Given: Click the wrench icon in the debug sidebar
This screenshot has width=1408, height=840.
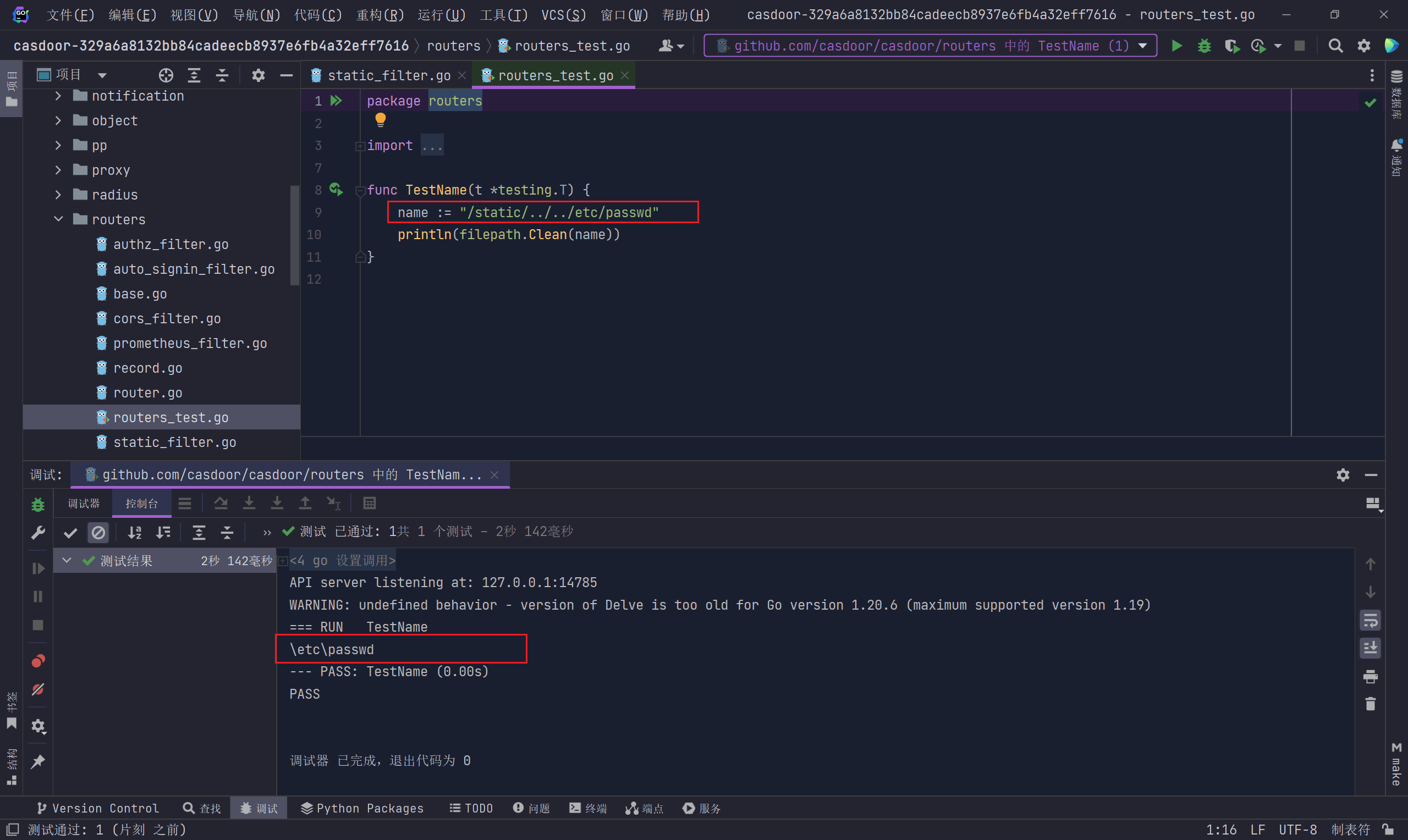Looking at the screenshot, I should point(38,533).
